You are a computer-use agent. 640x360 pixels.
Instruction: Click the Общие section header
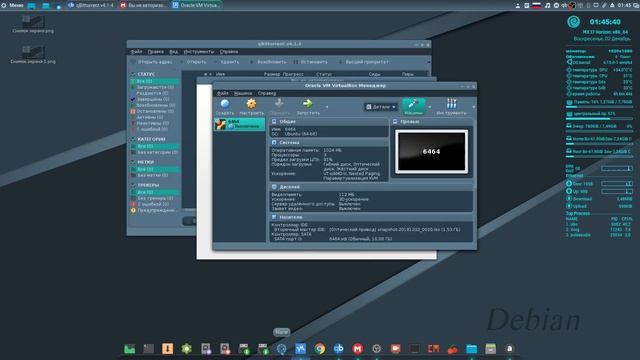tap(288, 122)
